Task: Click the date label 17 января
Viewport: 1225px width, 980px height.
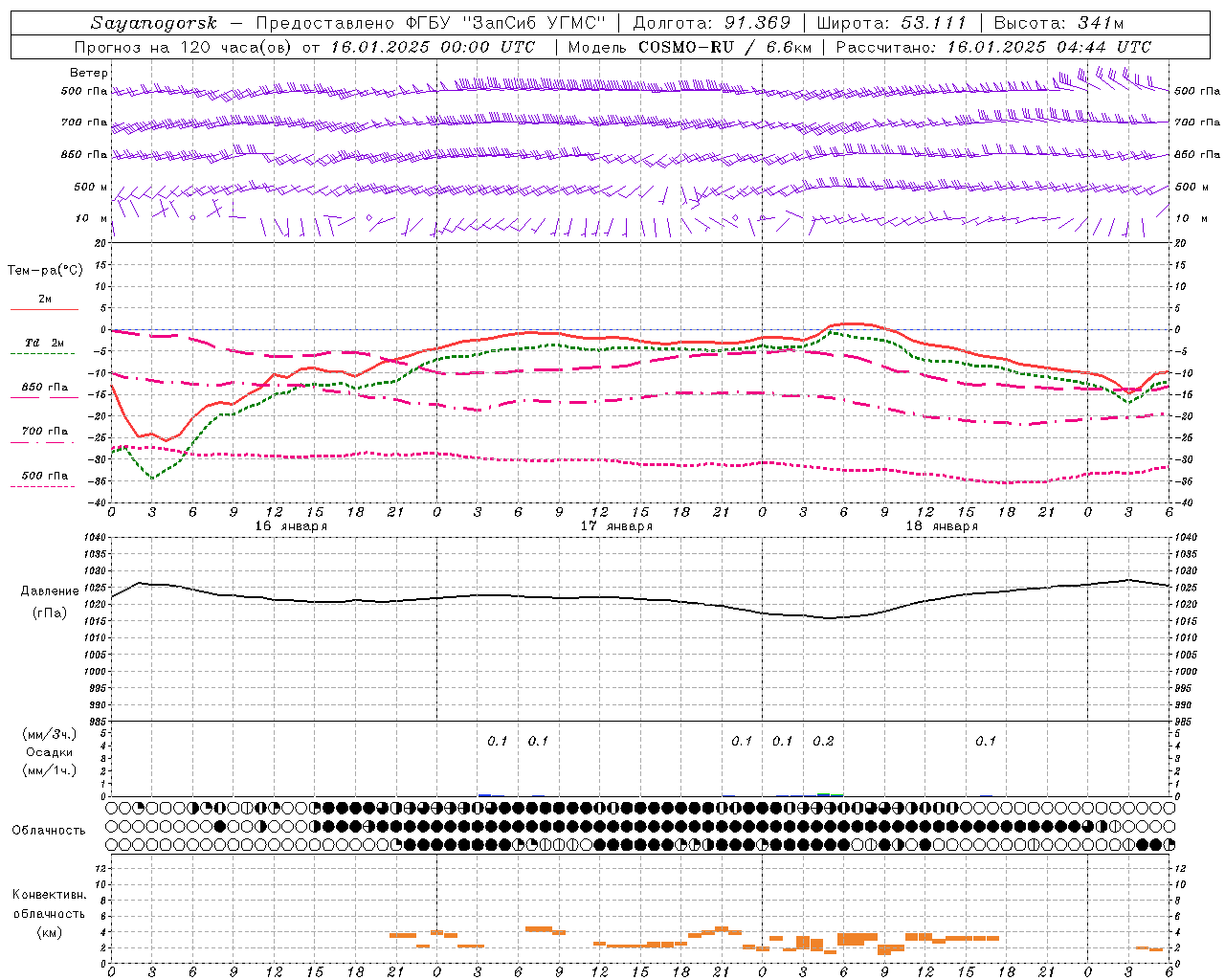Action: [x=616, y=526]
